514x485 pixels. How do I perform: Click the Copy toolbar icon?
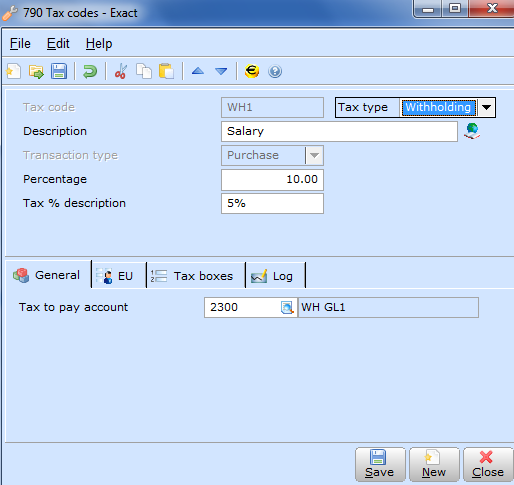tap(144, 71)
